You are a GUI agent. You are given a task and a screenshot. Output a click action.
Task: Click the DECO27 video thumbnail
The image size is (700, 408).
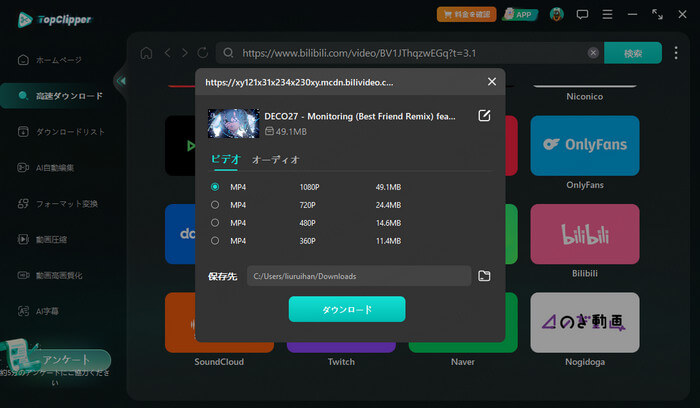pyautogui.click(x=233, y=123)
